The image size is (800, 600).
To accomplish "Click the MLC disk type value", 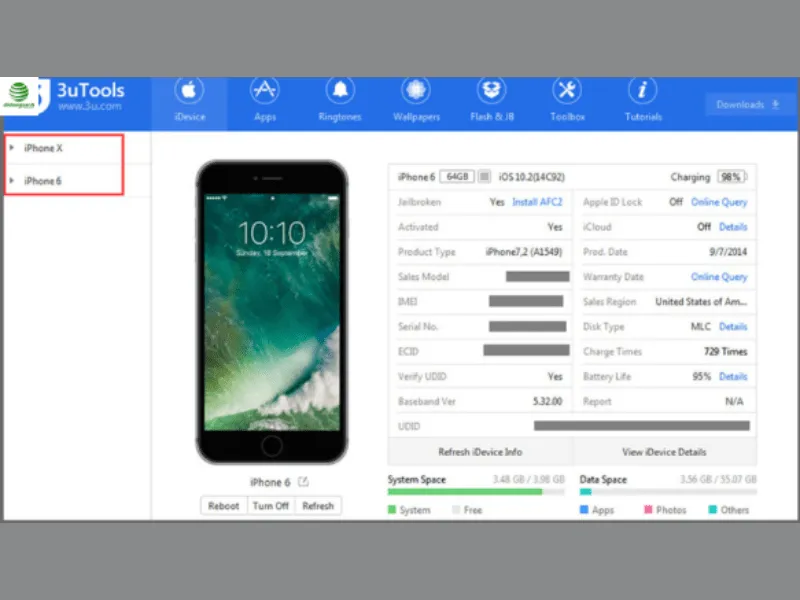I will [701, 327].
